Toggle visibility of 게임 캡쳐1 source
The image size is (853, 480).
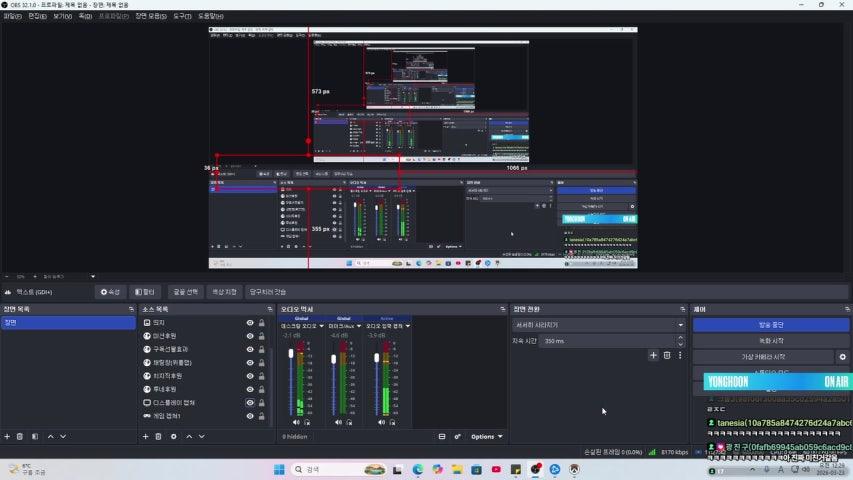pyautogui.click(x=250, y=415)
